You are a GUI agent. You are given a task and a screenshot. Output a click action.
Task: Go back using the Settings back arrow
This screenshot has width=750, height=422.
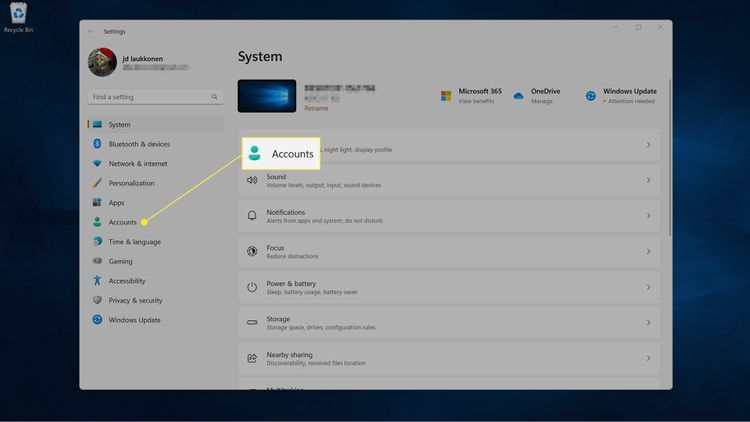tap(90, 31)
